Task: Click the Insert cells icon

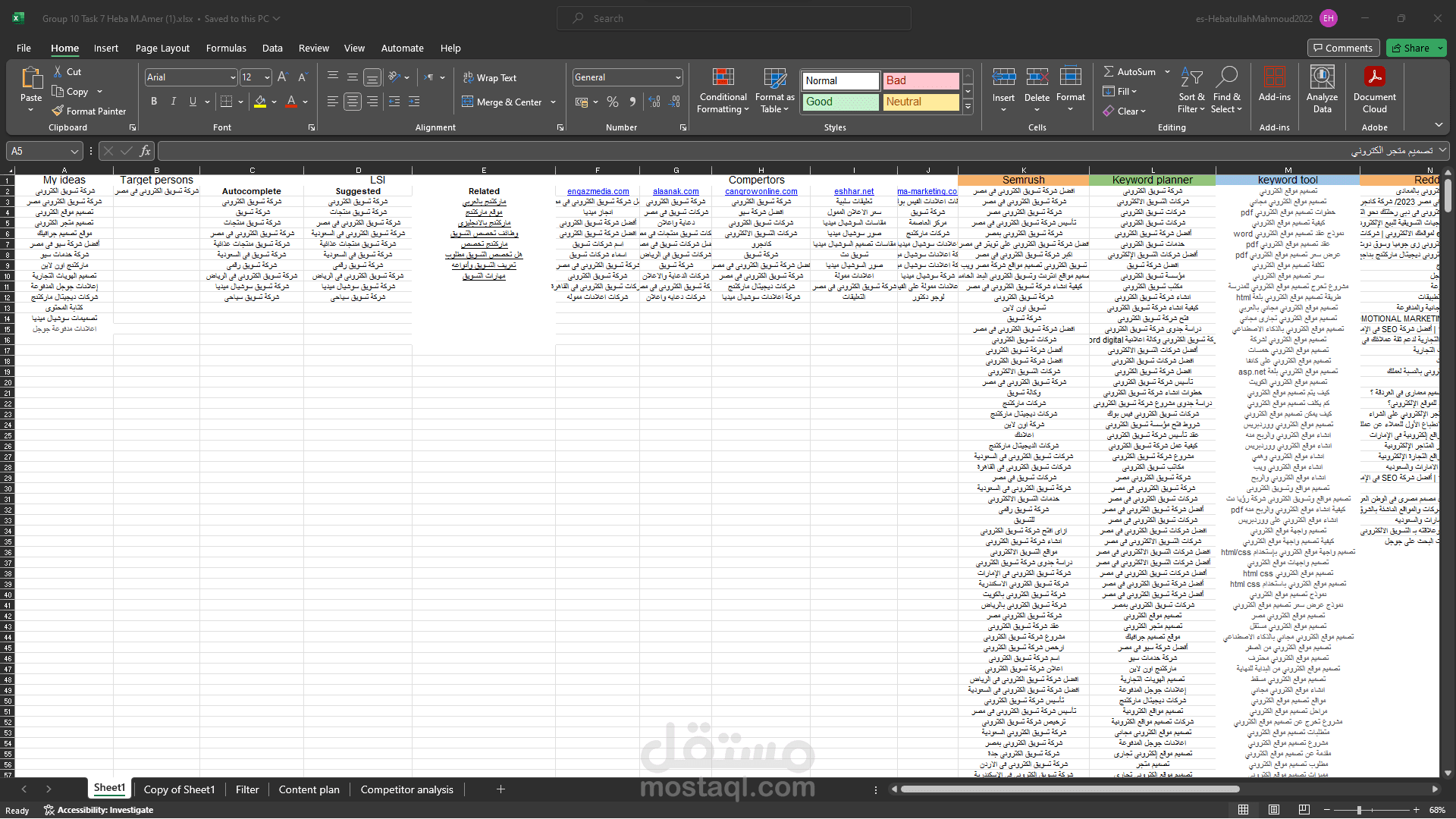Action: (x=1003, y=77)
